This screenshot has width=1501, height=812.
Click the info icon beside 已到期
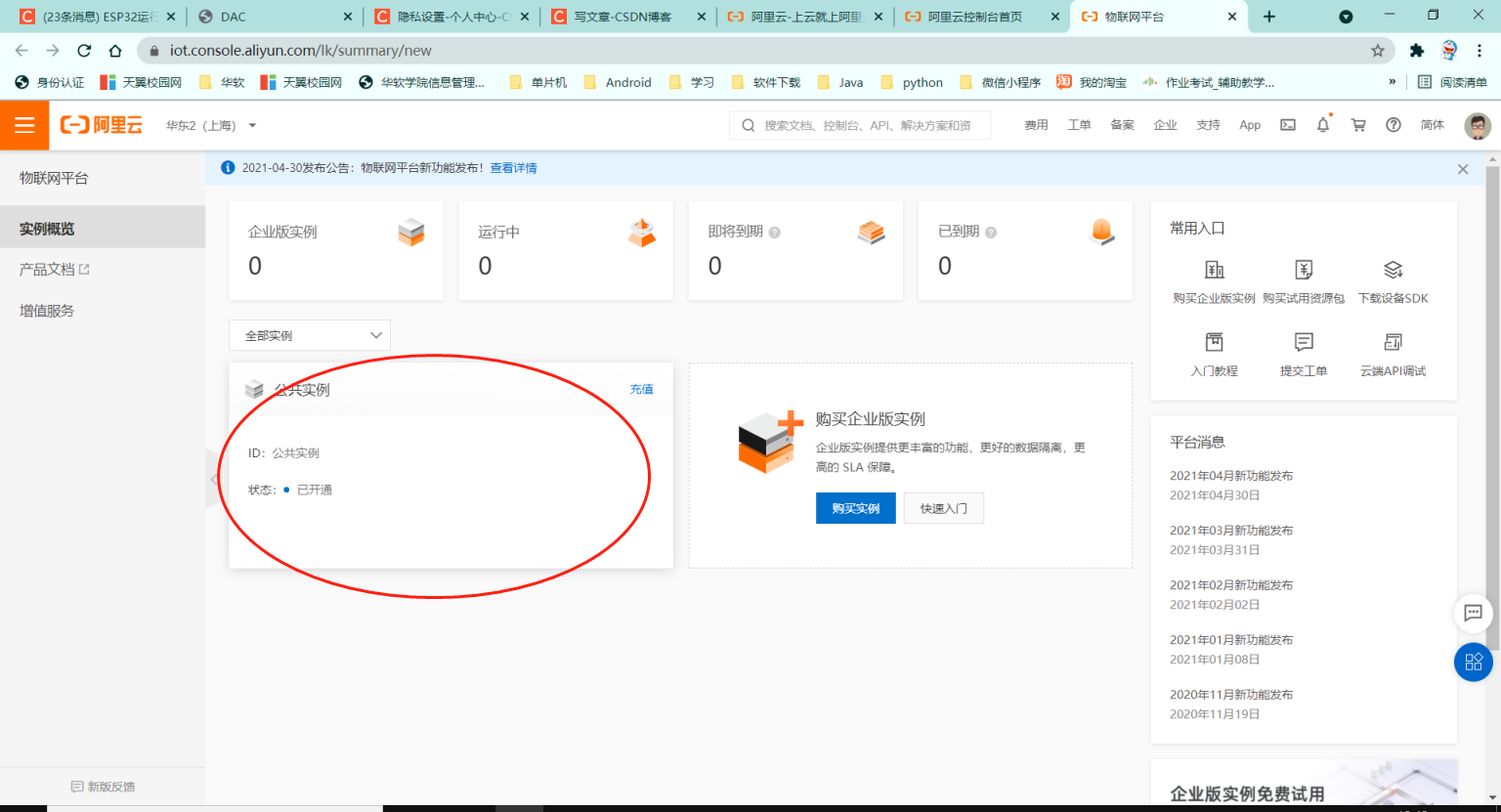point(991,233)
